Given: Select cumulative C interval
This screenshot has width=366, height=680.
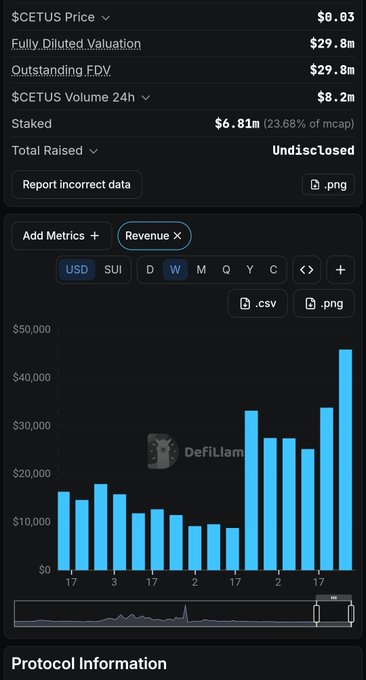Looking at the screenshot, I should [273, 270].
